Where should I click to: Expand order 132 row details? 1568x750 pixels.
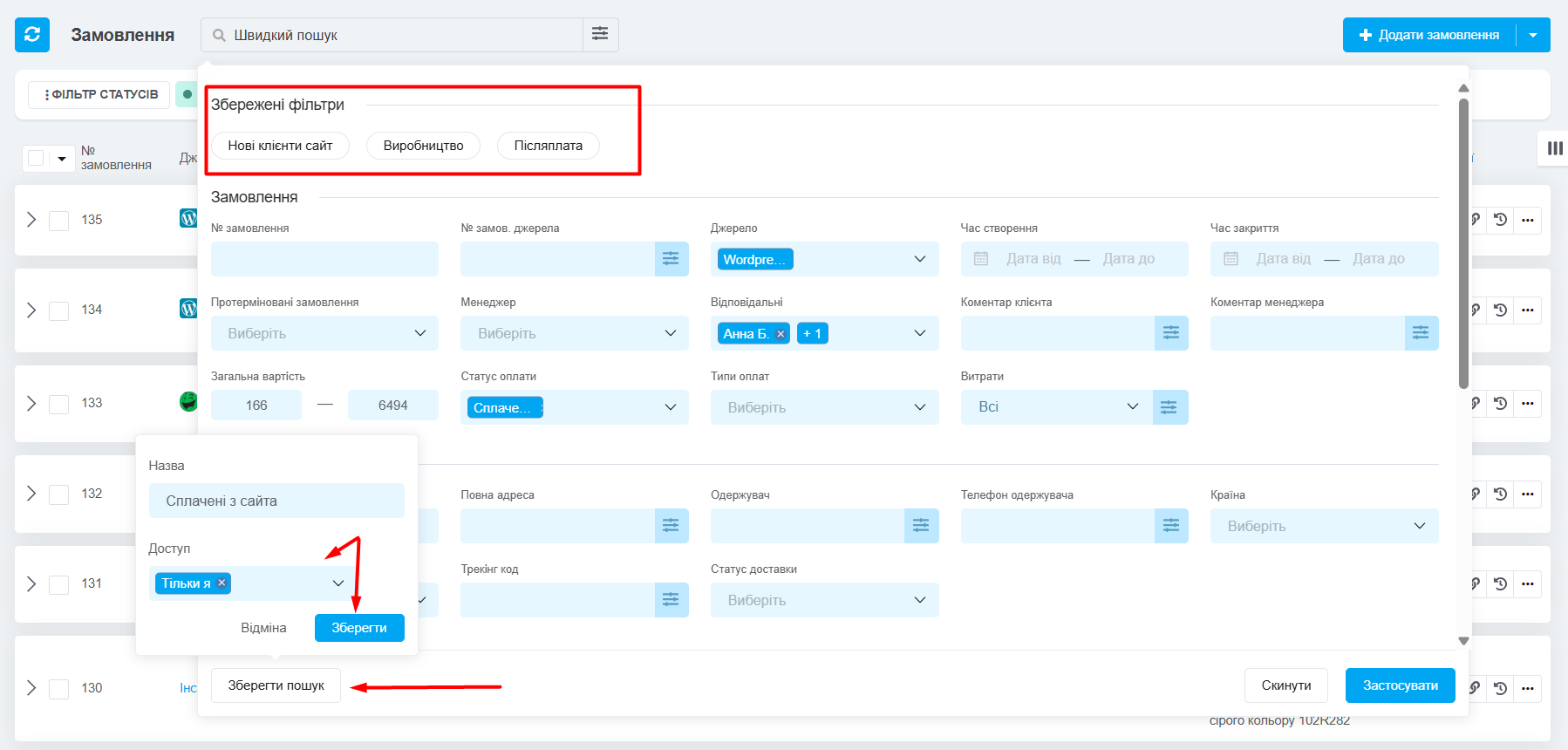pyautogui.click(x=31, y=494)
